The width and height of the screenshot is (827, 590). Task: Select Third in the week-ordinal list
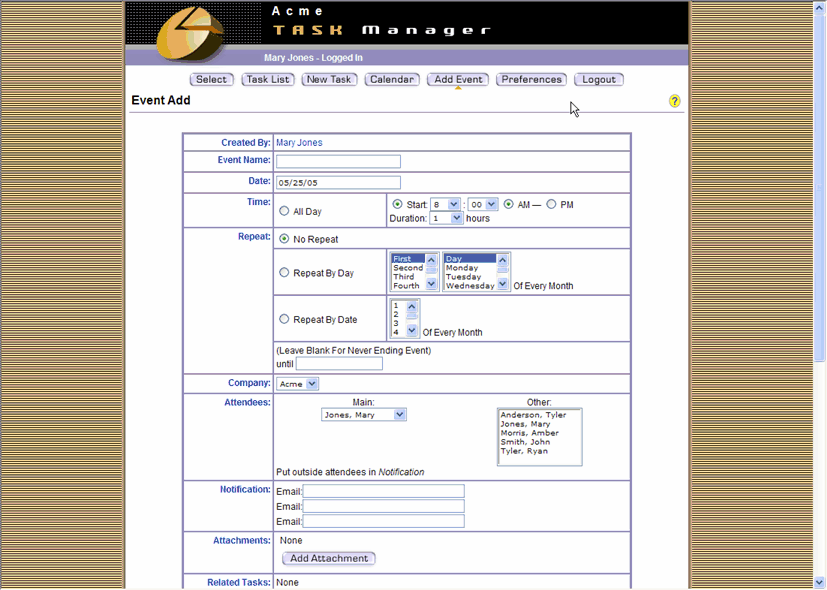[x=408, y=277]
